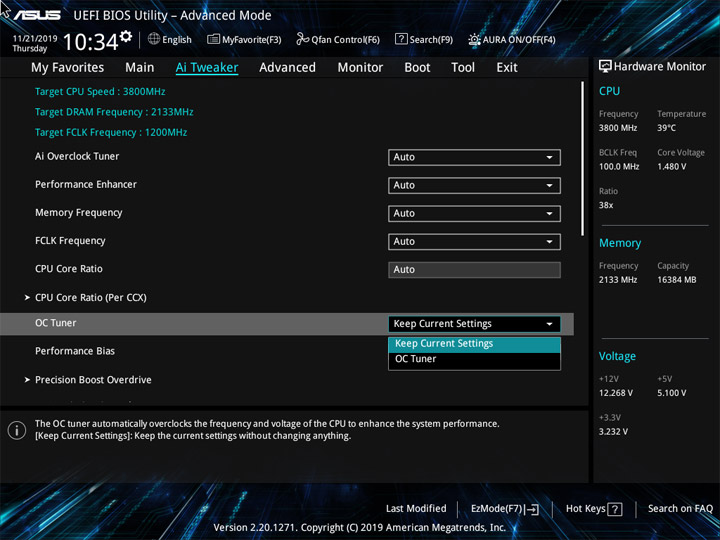Open Ai Overclock Tuner dropdown

pyautogui.click(x=474, y=157)
